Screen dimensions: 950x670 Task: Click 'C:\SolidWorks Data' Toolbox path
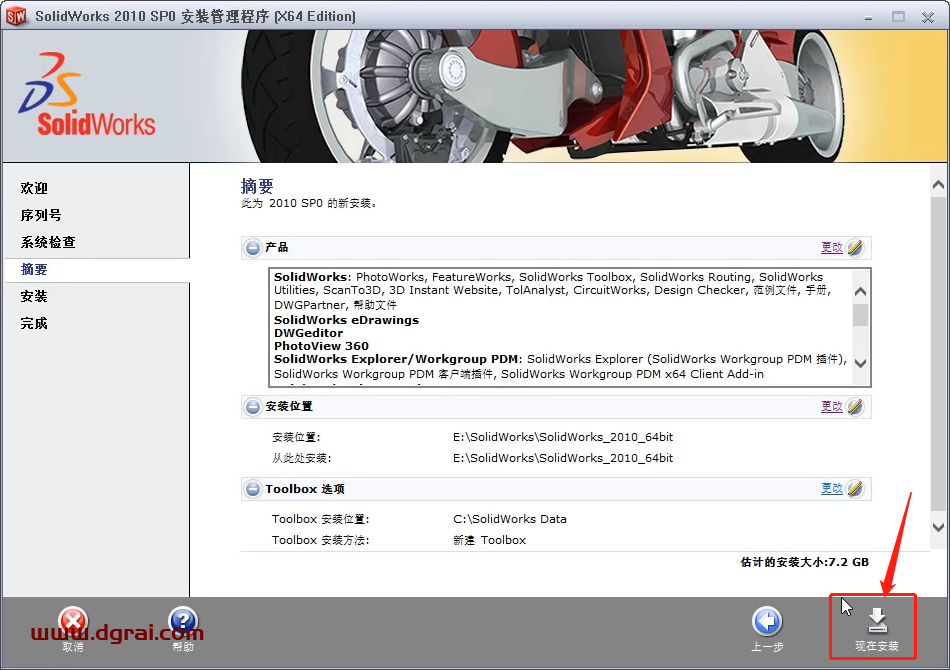510,519
